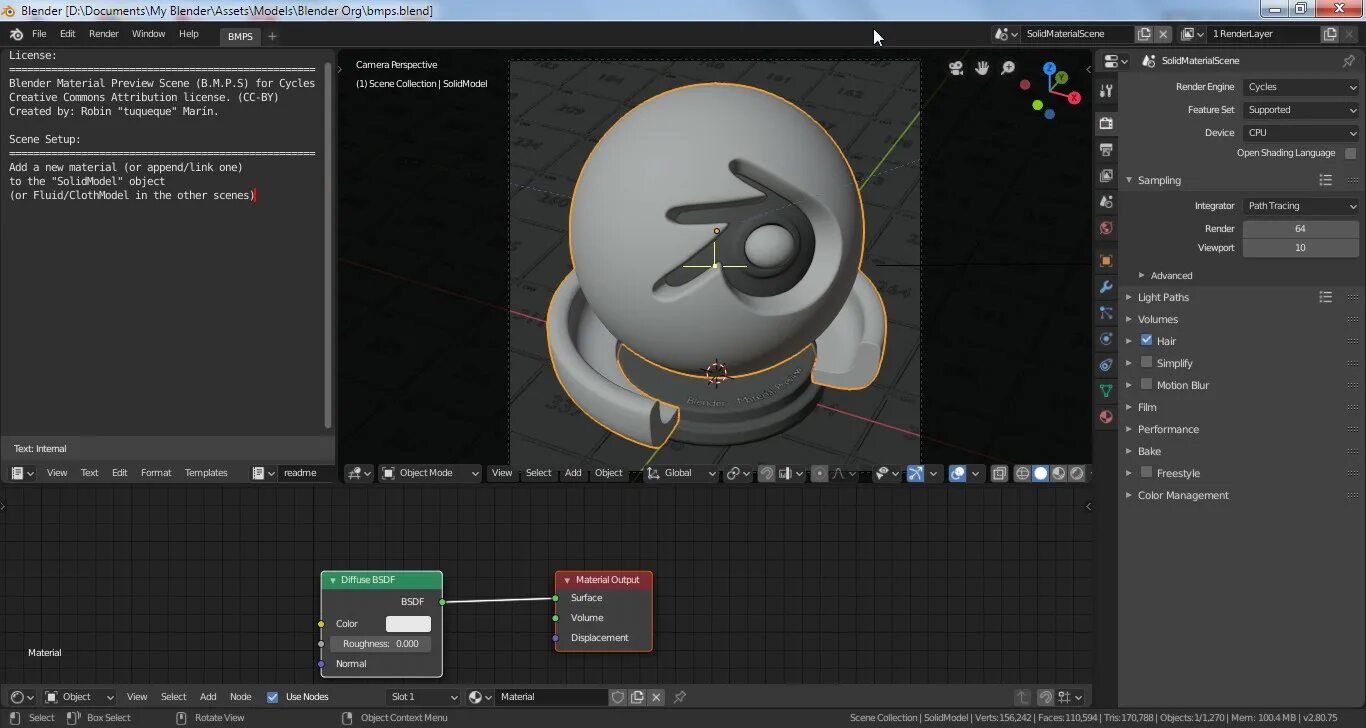Pin the properties editor context
Viewport: 1366px width, 728px height.
click(1348, 61)
